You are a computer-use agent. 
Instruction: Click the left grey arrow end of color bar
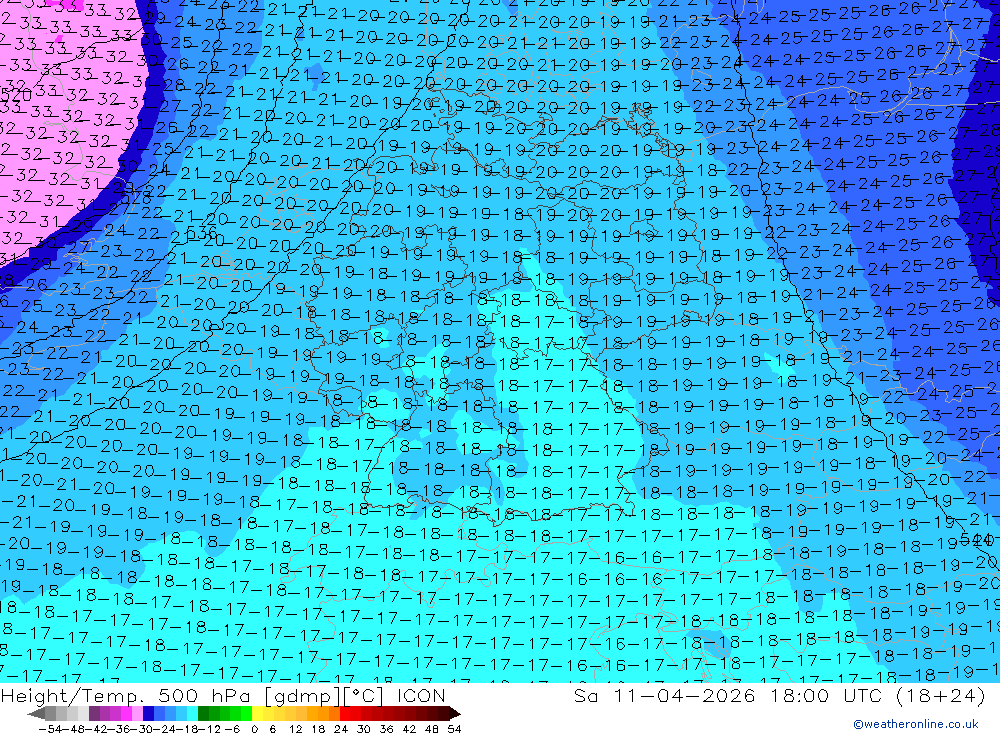36,713
